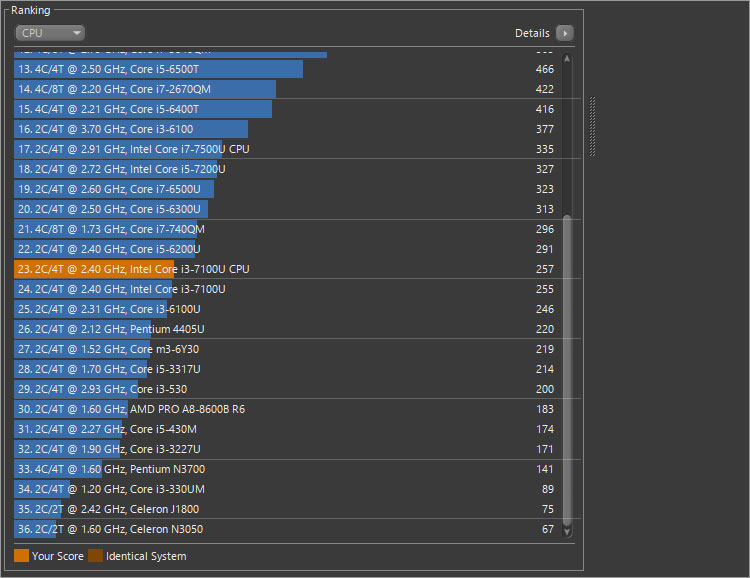750x578 pixels.
Task: Click the ranking list scrollbar thumb
Action: coord(567,370)
